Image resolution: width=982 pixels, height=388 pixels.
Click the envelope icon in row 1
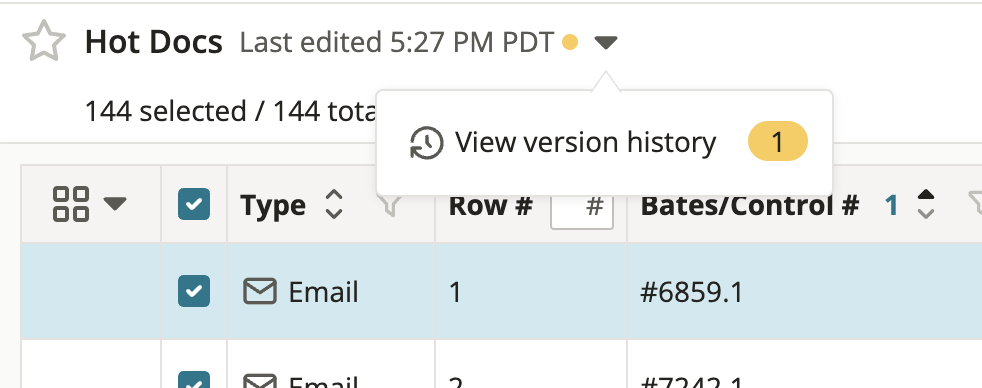coord(260,292)
